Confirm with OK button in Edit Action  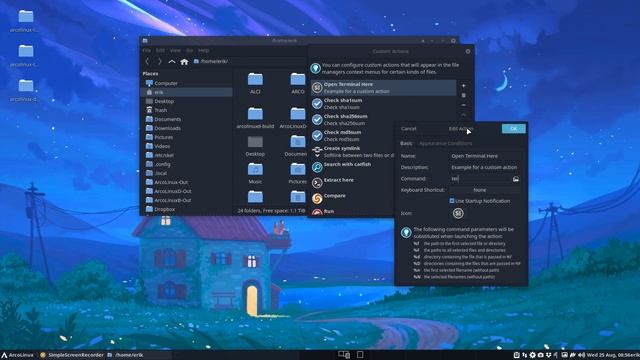tap(513, 129)
